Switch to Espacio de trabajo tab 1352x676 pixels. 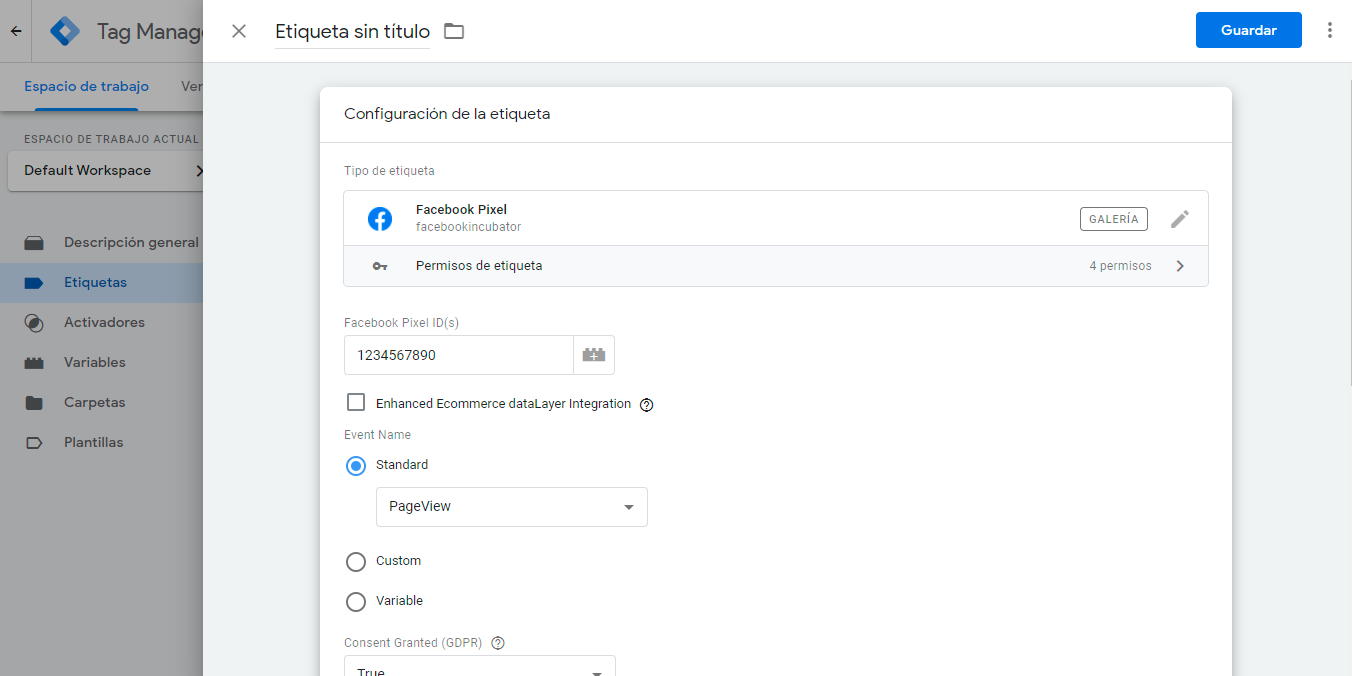coord(86,87)
